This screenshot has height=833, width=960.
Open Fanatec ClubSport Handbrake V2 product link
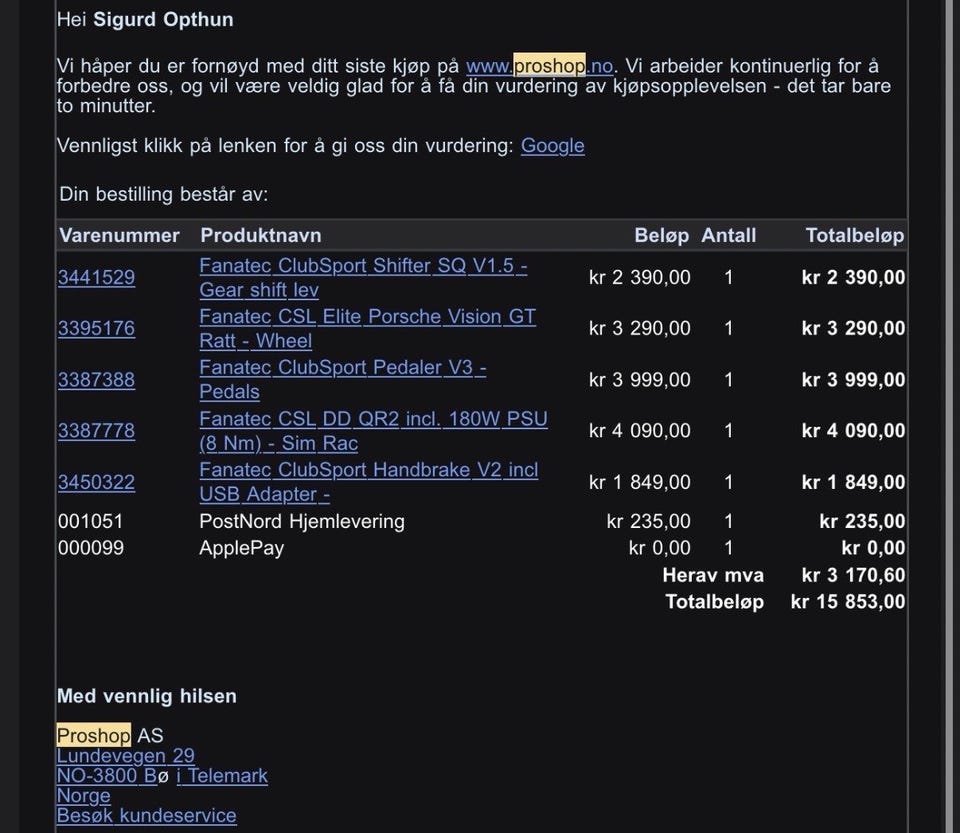click(369, 482)
